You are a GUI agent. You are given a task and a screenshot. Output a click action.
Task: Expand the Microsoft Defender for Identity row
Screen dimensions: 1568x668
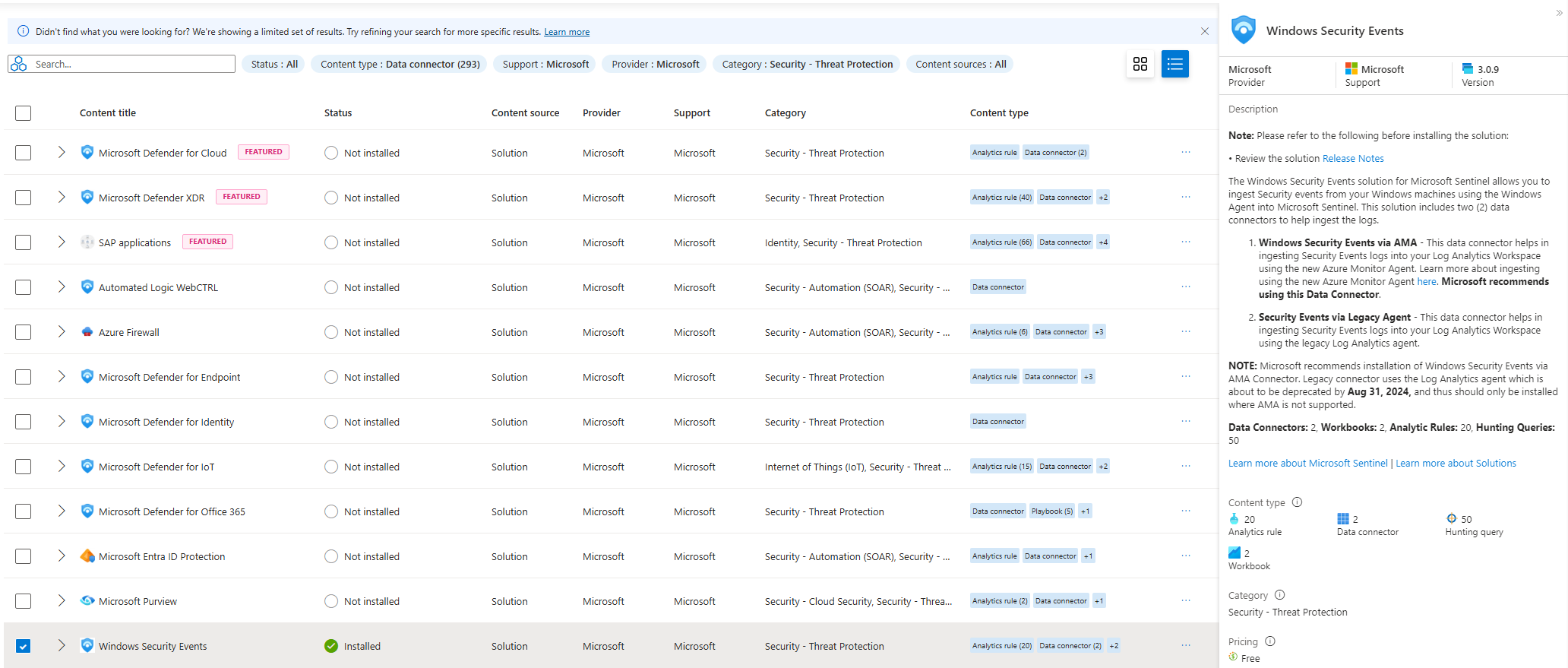pos(62,422)
